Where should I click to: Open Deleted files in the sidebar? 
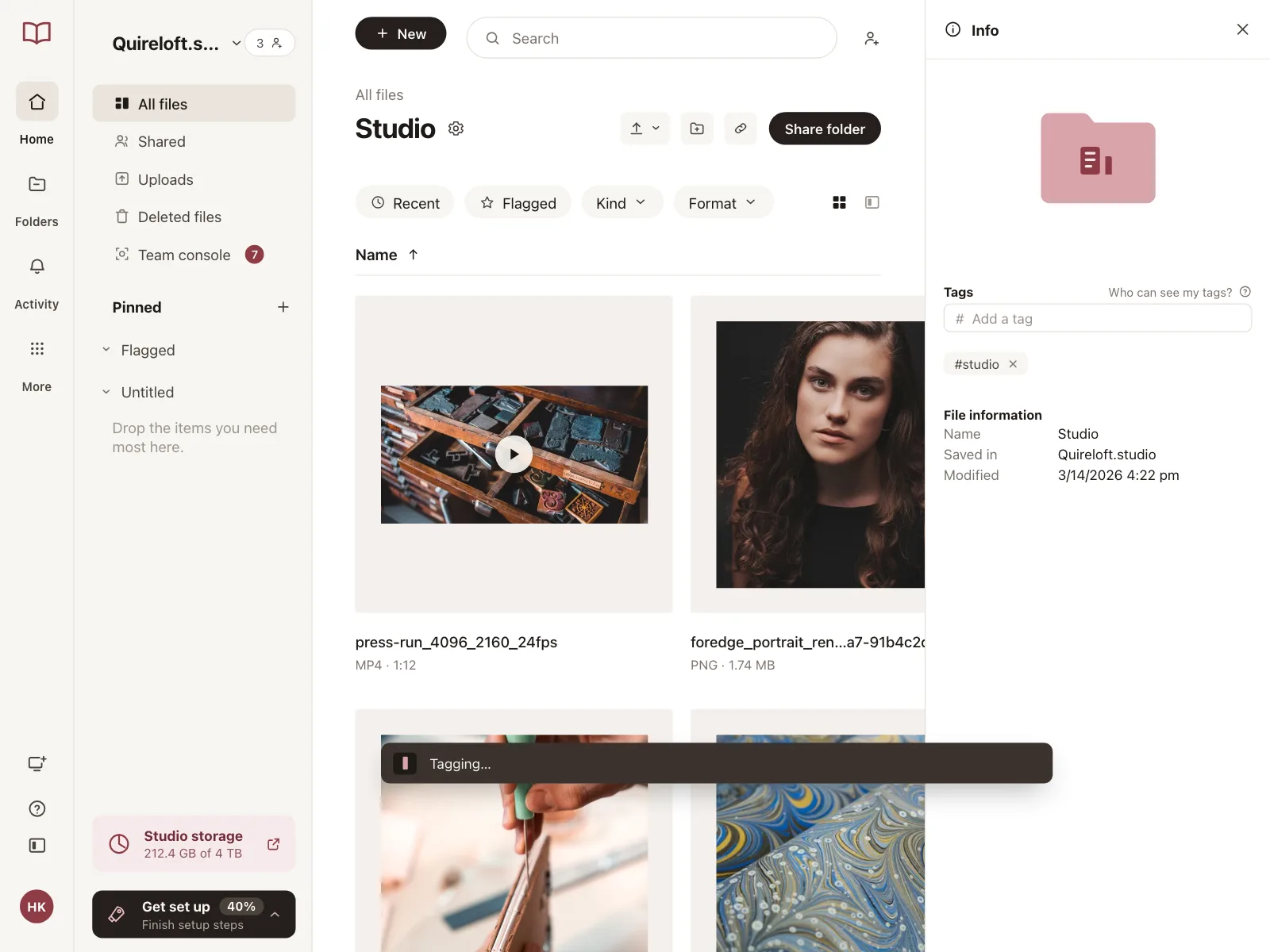pos(194,217)
